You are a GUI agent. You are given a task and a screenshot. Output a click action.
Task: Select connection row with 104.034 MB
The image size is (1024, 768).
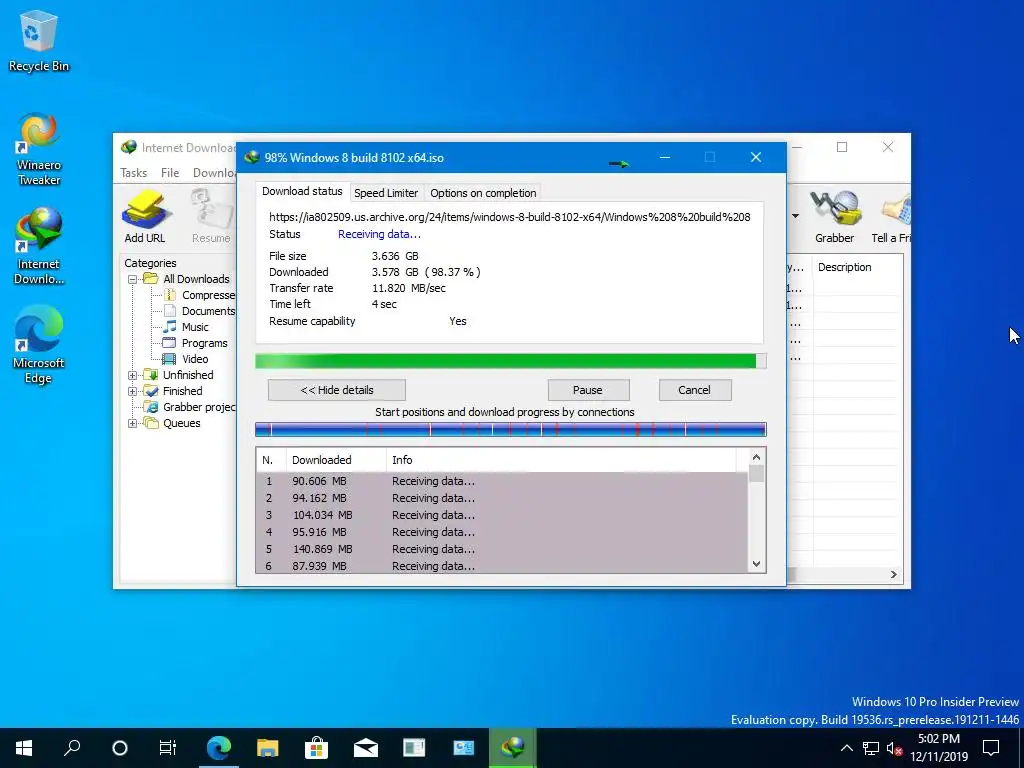pyautogui.click(x=502, y=515)
